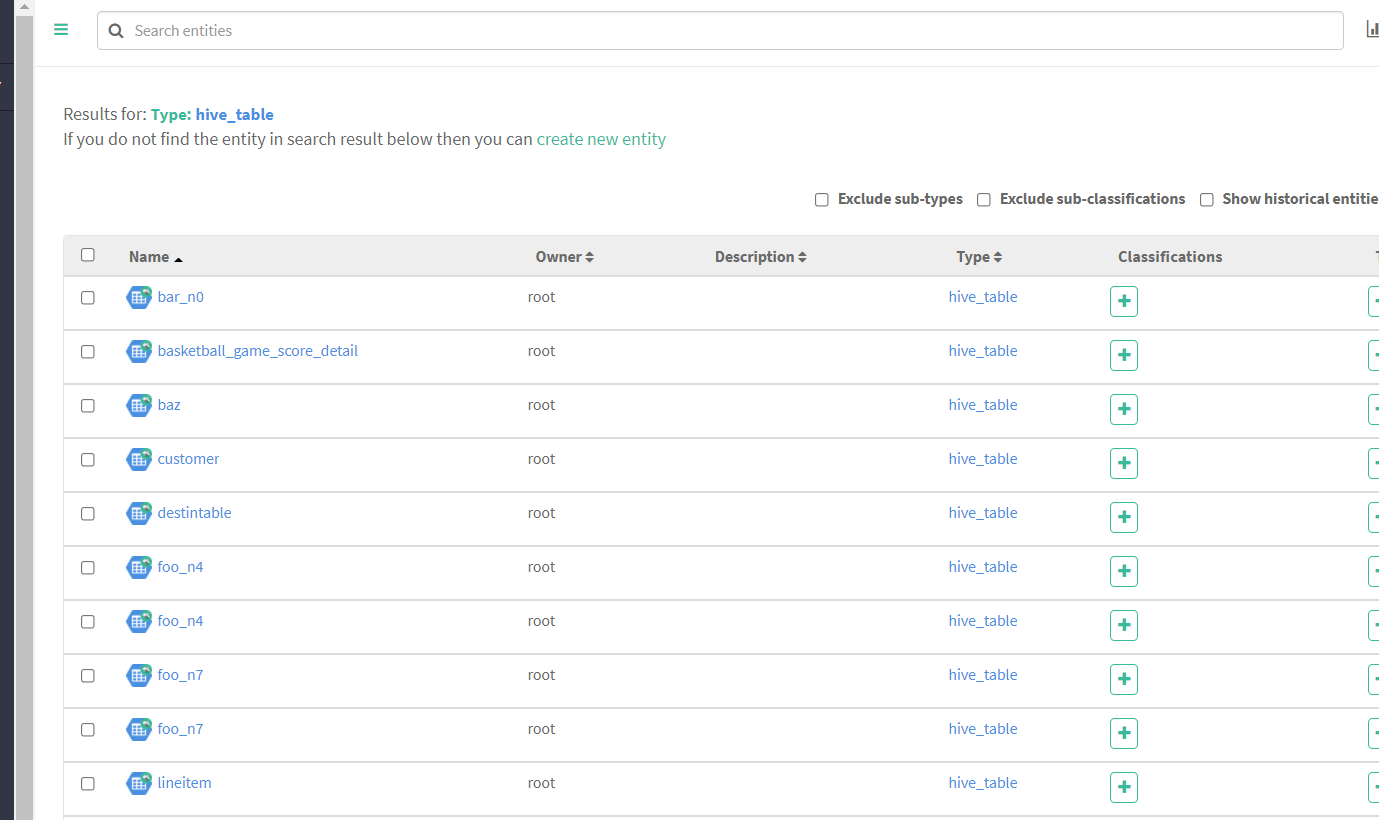This screenshot has height=820, width=1379.
Task: Click the table icon beside basketball_game_score_detail
Action: pos(138,351)
